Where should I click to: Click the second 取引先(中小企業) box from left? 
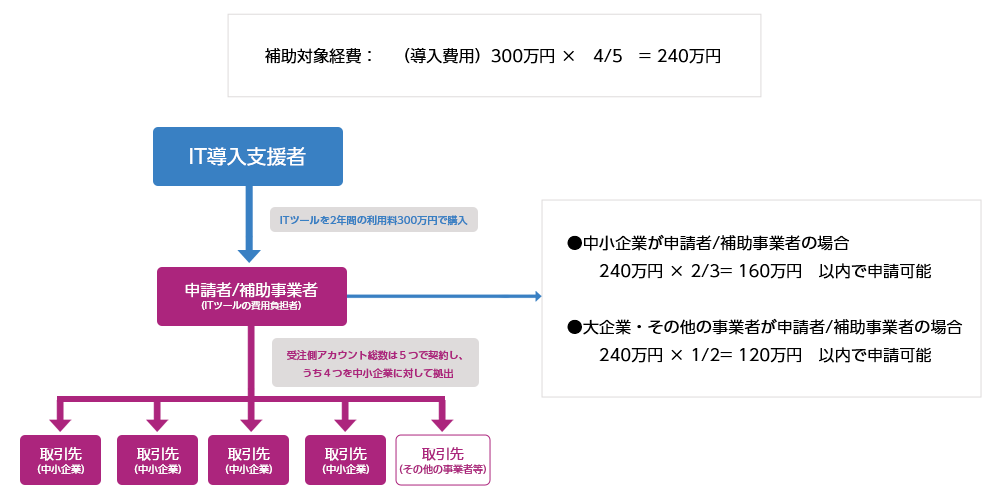(157, 460)
